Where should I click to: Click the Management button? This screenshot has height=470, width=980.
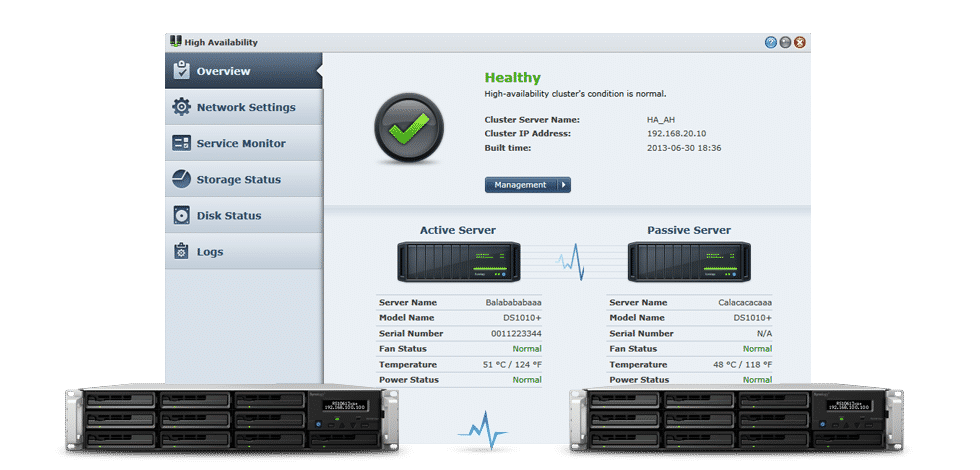tap(528, 185)
